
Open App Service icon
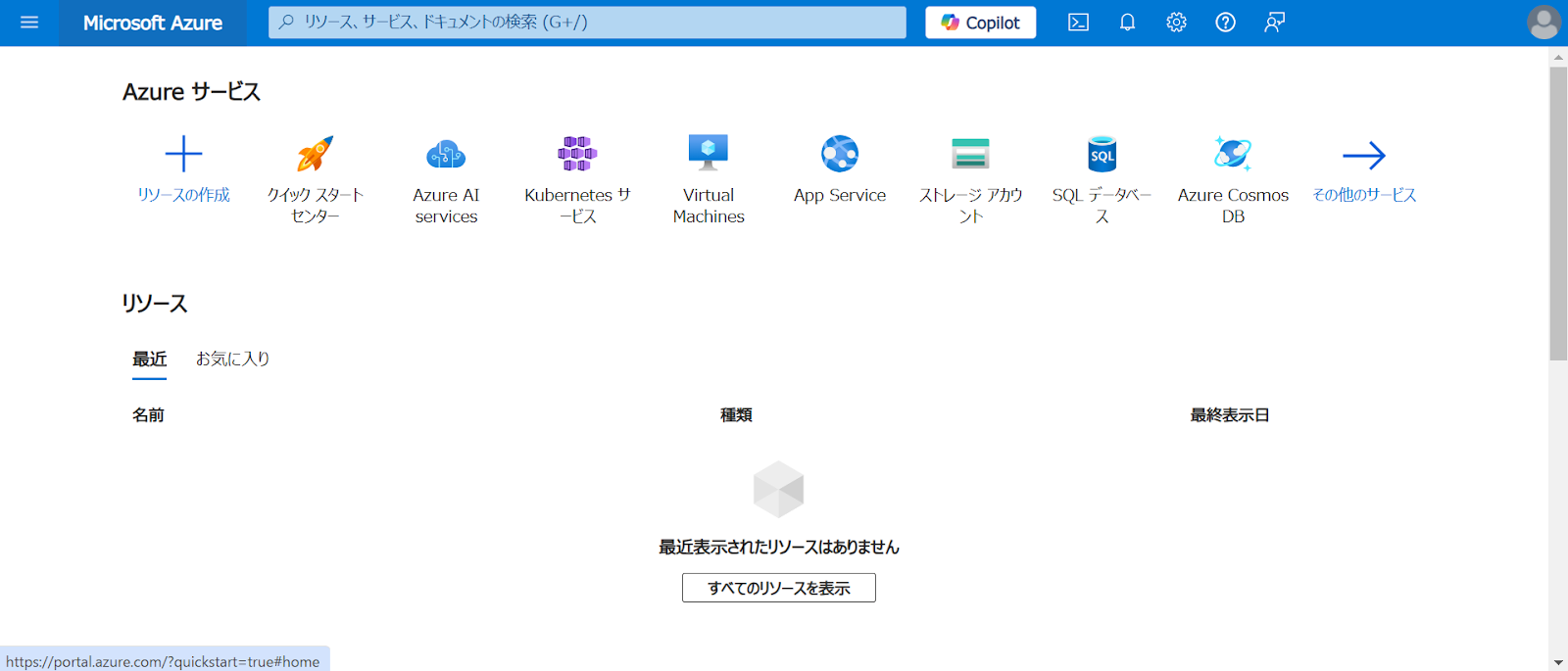pyautogui.click(x=840, y=154)
